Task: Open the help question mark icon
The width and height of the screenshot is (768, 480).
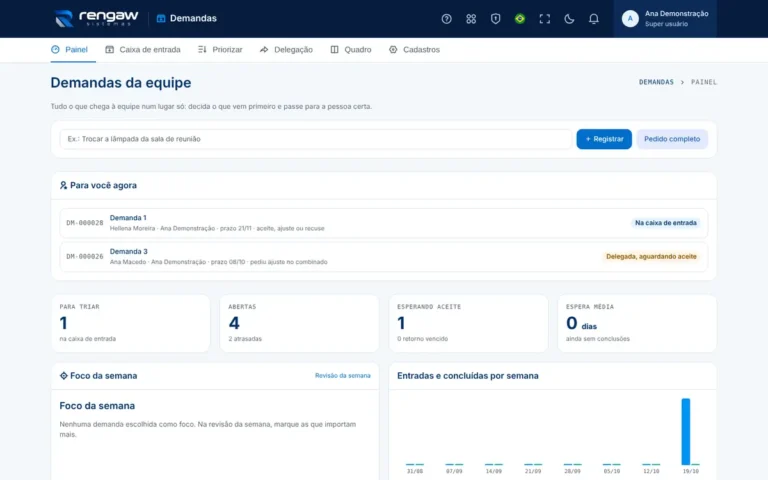Action: click(x=446, y=19)
